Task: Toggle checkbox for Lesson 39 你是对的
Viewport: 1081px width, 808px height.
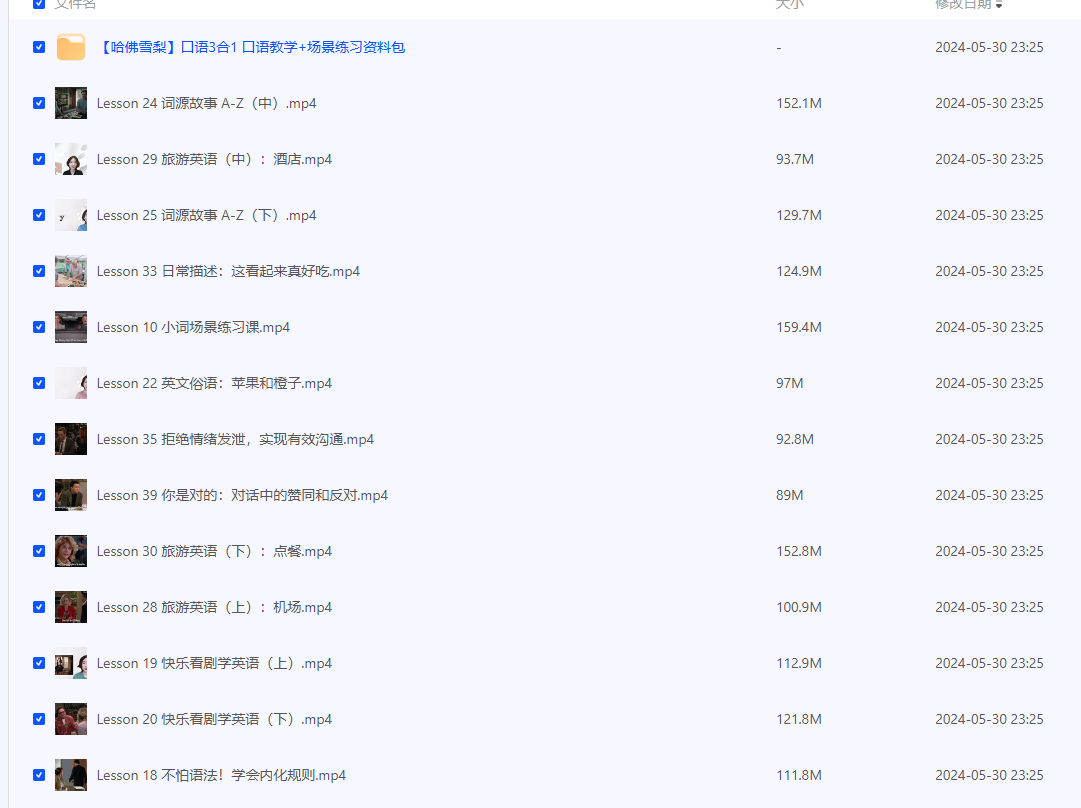Action: click(39, 495)
